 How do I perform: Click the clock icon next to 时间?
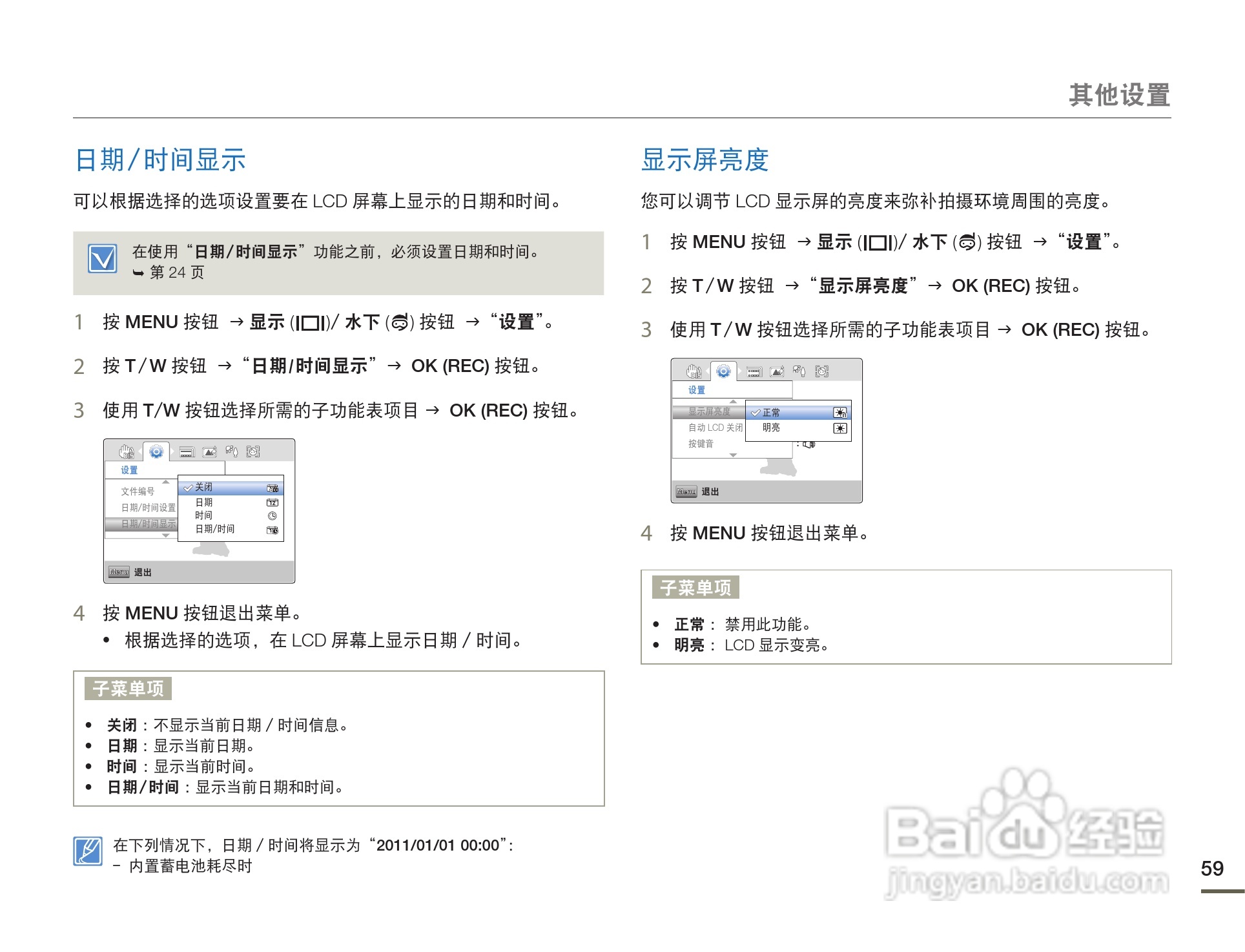point(273,516)
